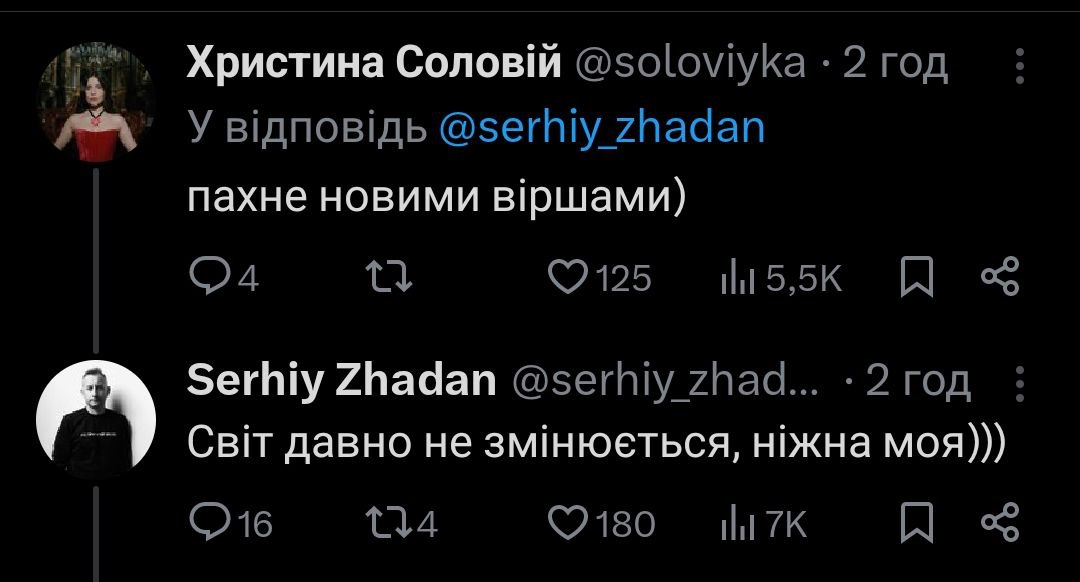Share Христина Соловій's tweet
The width and height of the screenshot is (1080, 582).
click(x=999, y=277)
